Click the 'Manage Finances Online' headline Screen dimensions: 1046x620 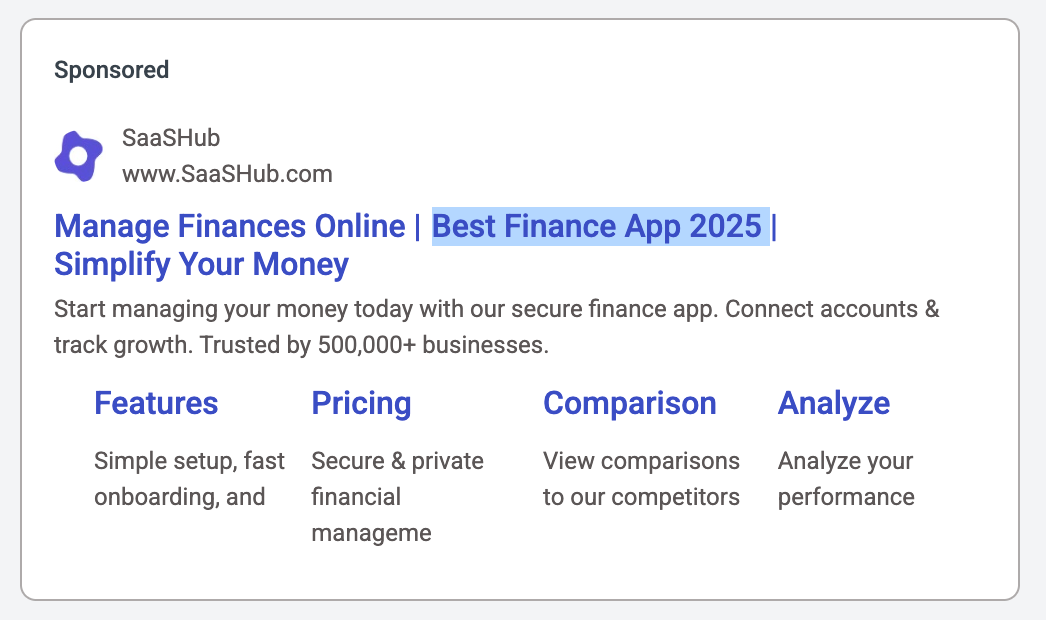click(229, 226)
